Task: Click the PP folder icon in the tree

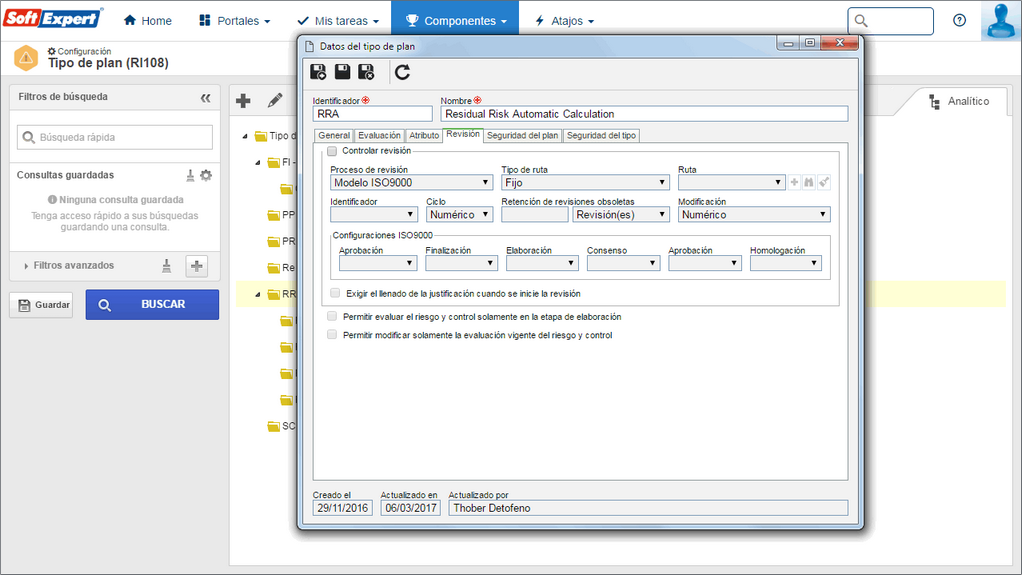Action: pos(274,215)
